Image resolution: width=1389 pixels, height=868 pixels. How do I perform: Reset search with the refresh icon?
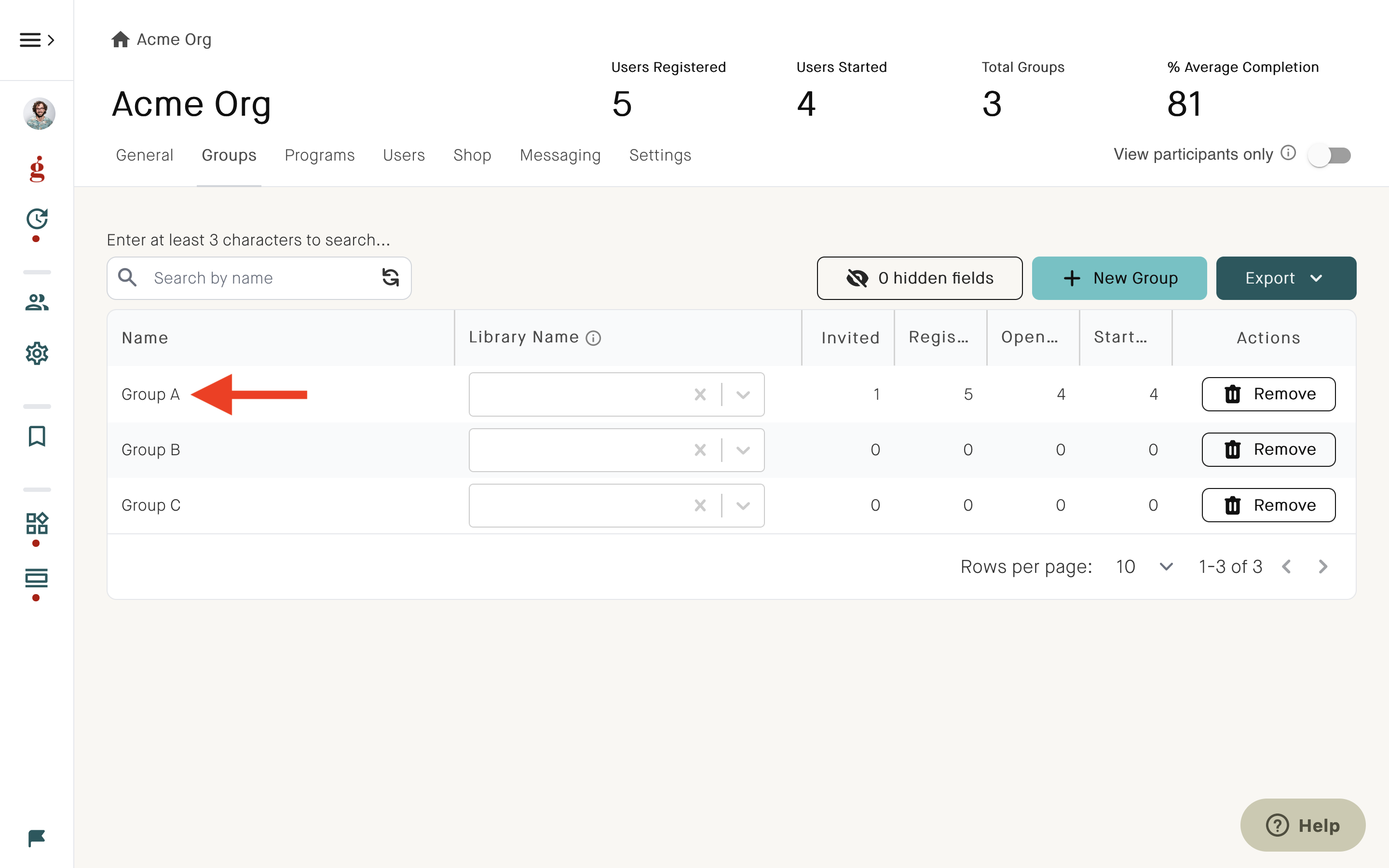[390, 278]
